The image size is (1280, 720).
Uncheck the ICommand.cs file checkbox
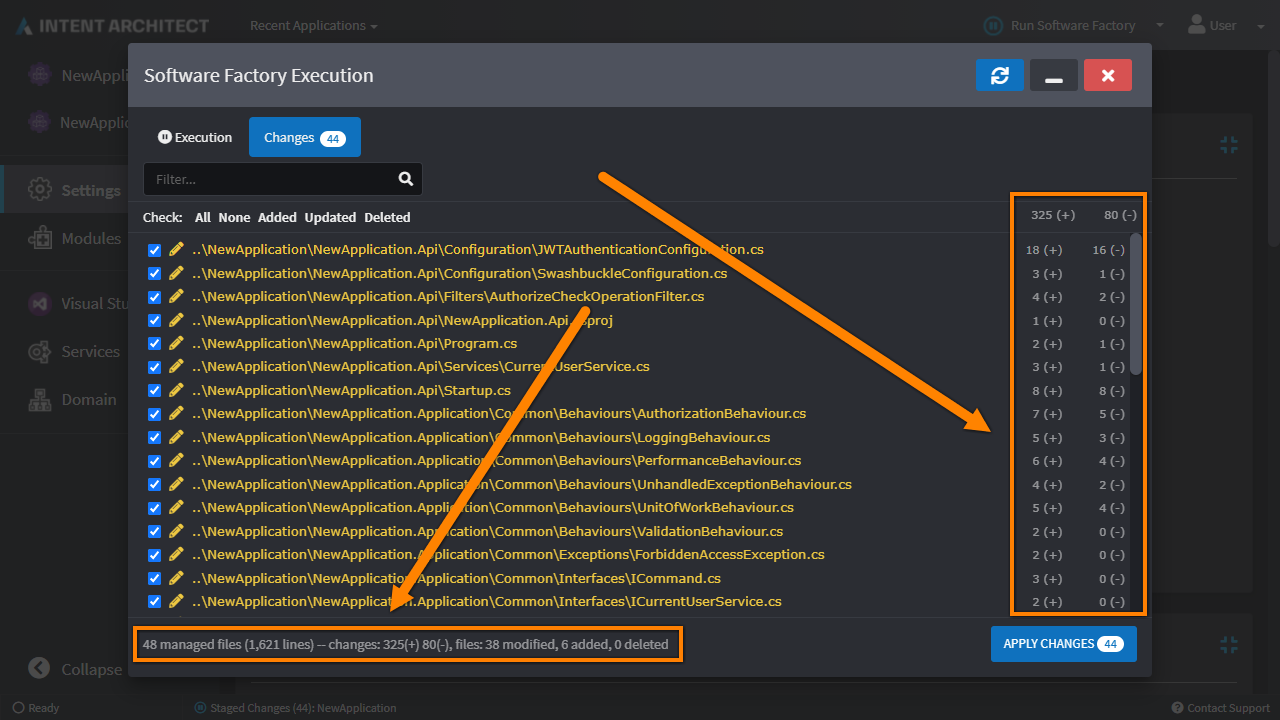pos(154,578)
